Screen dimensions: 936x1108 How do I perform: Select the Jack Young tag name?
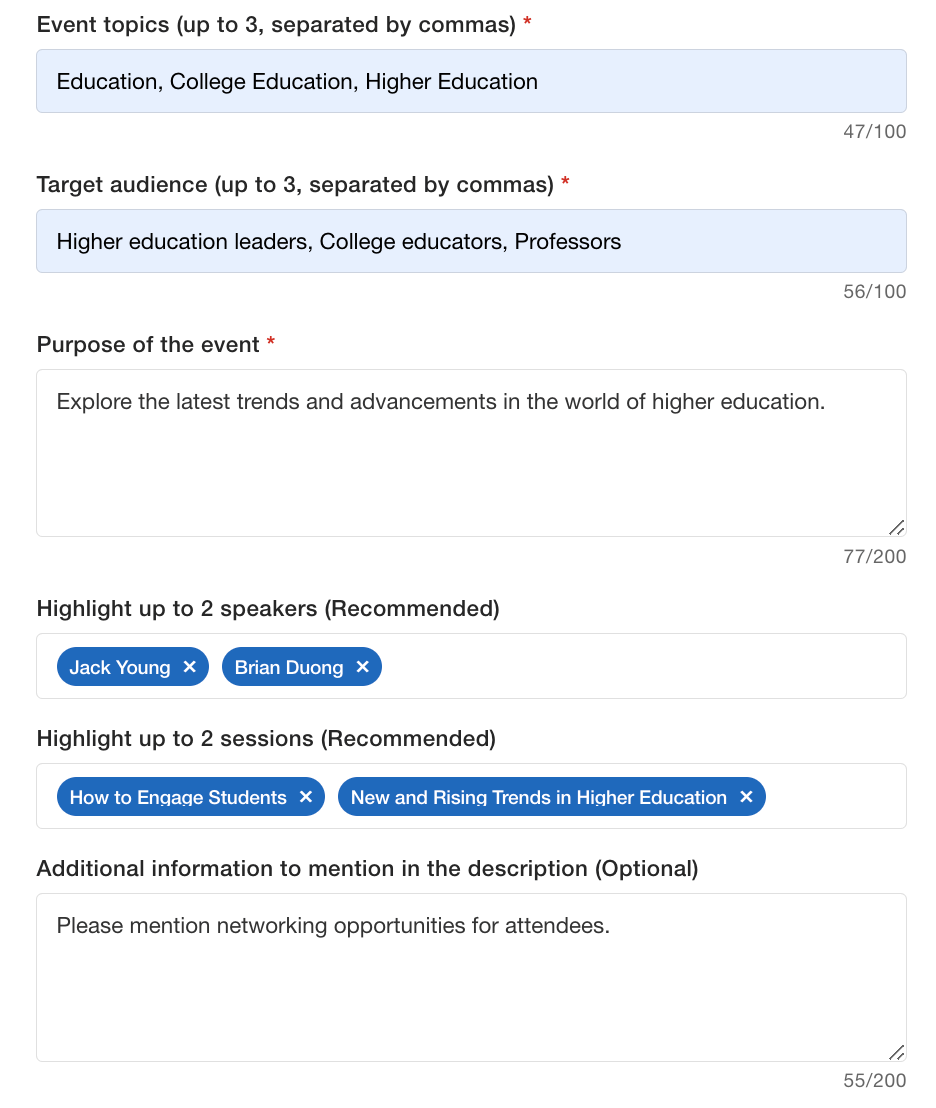(120, 667)
